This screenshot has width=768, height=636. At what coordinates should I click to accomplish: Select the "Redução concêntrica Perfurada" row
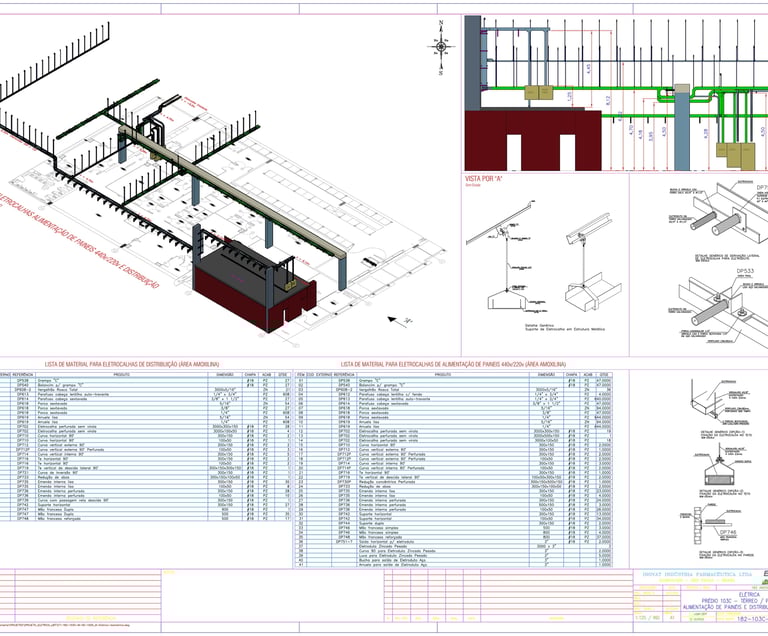pos(453,482)
